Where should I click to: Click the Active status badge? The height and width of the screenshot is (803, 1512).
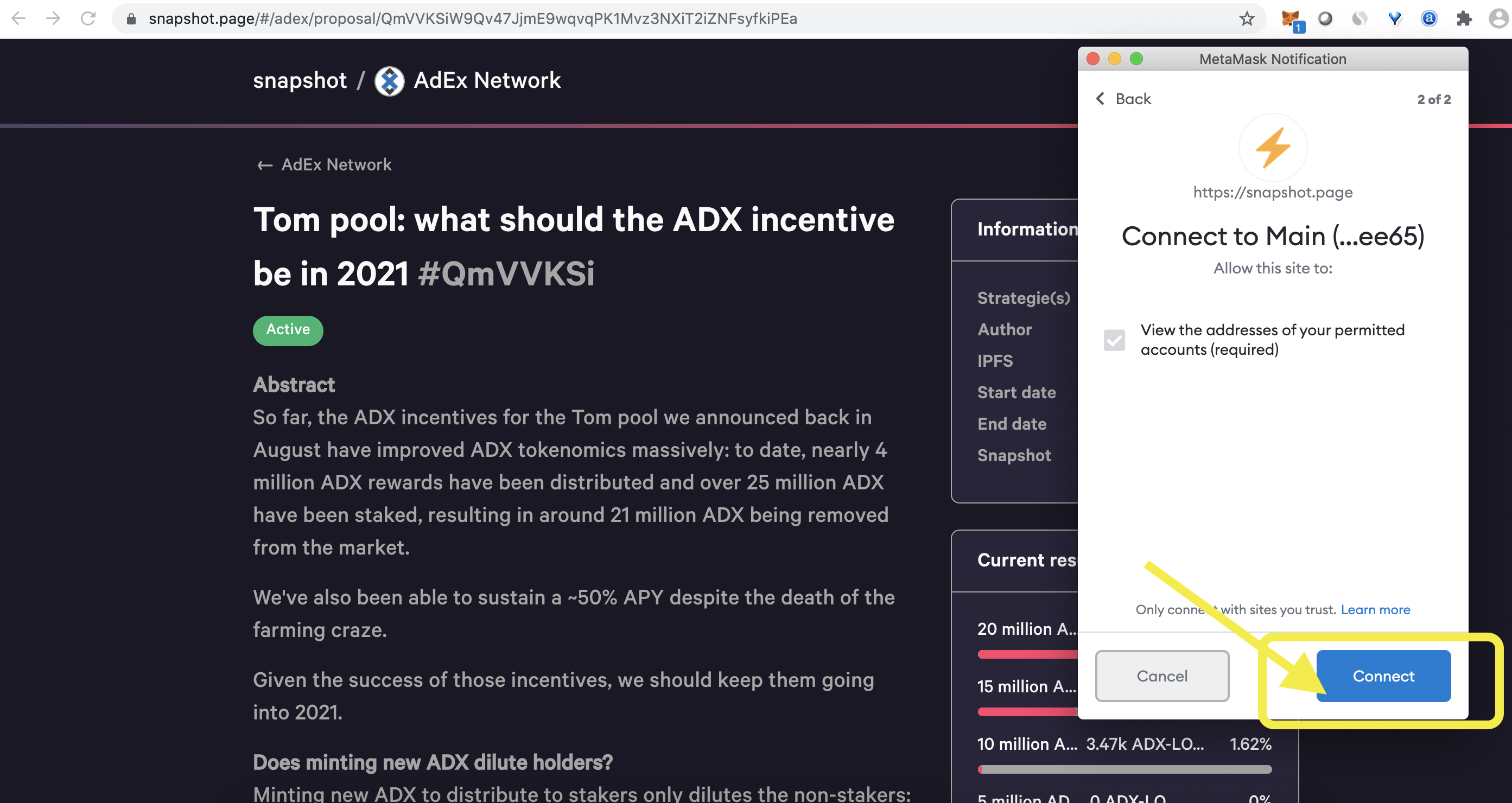pyautogui.click(x=288, y=330)
